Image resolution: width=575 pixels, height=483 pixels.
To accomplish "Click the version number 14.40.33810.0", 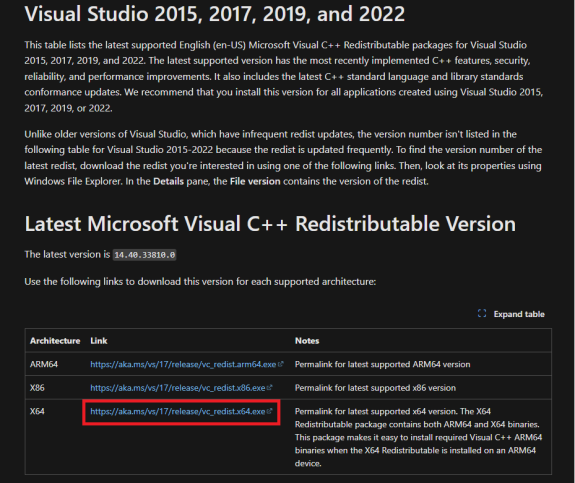I will click(144, 255).
